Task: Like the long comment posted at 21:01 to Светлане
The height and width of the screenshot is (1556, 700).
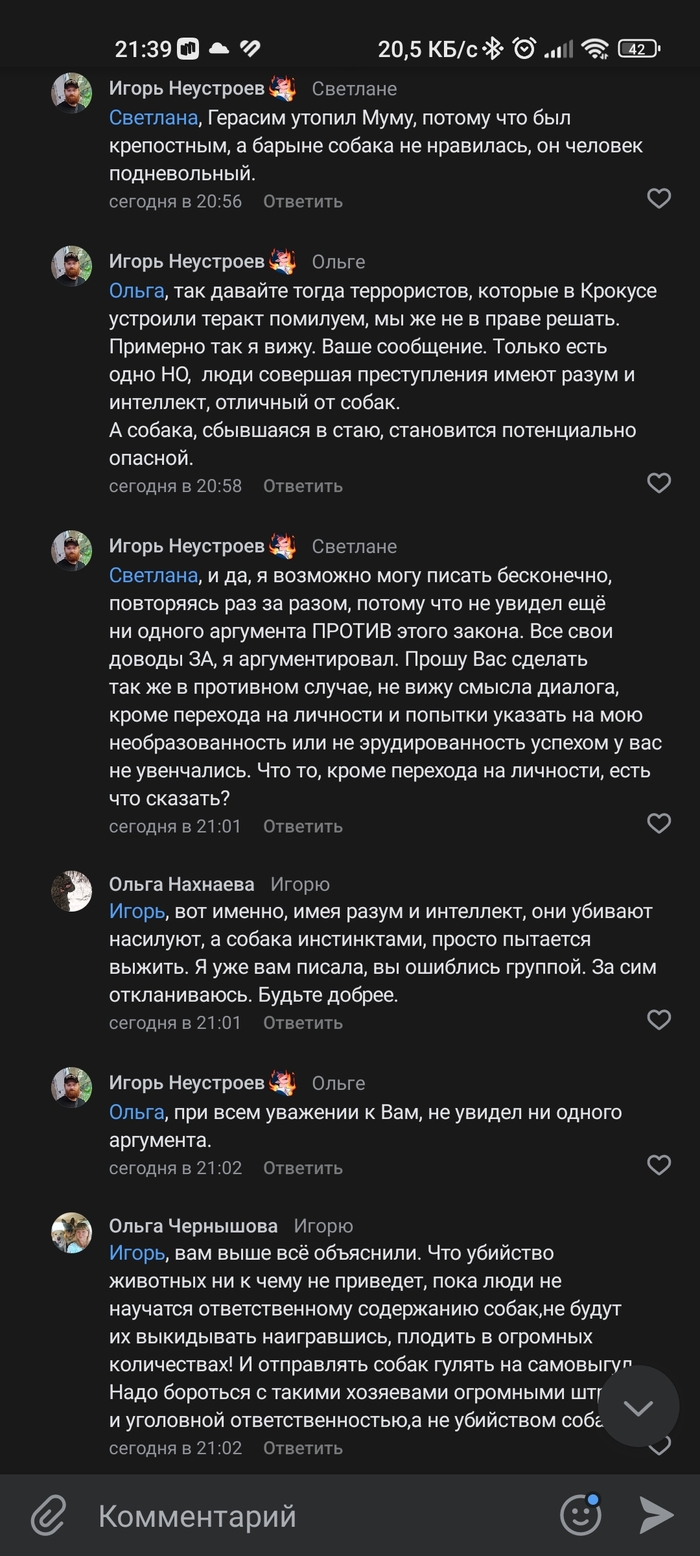Action: (x=659, y=823)
